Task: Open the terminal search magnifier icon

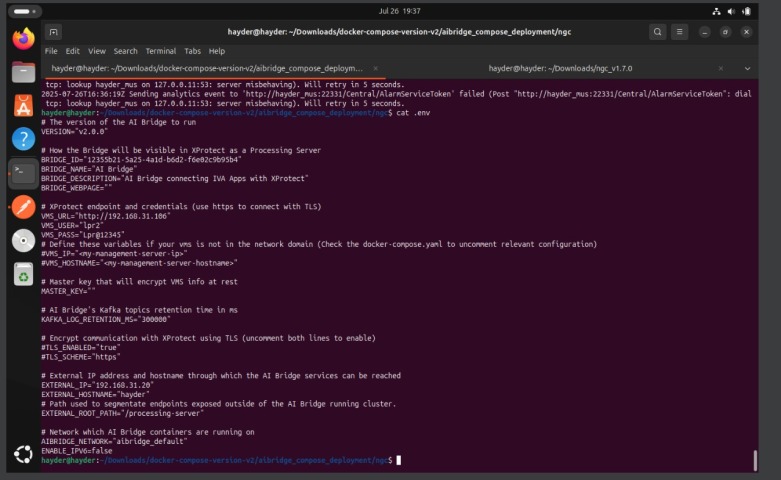Action: click(x=657, y=32)
